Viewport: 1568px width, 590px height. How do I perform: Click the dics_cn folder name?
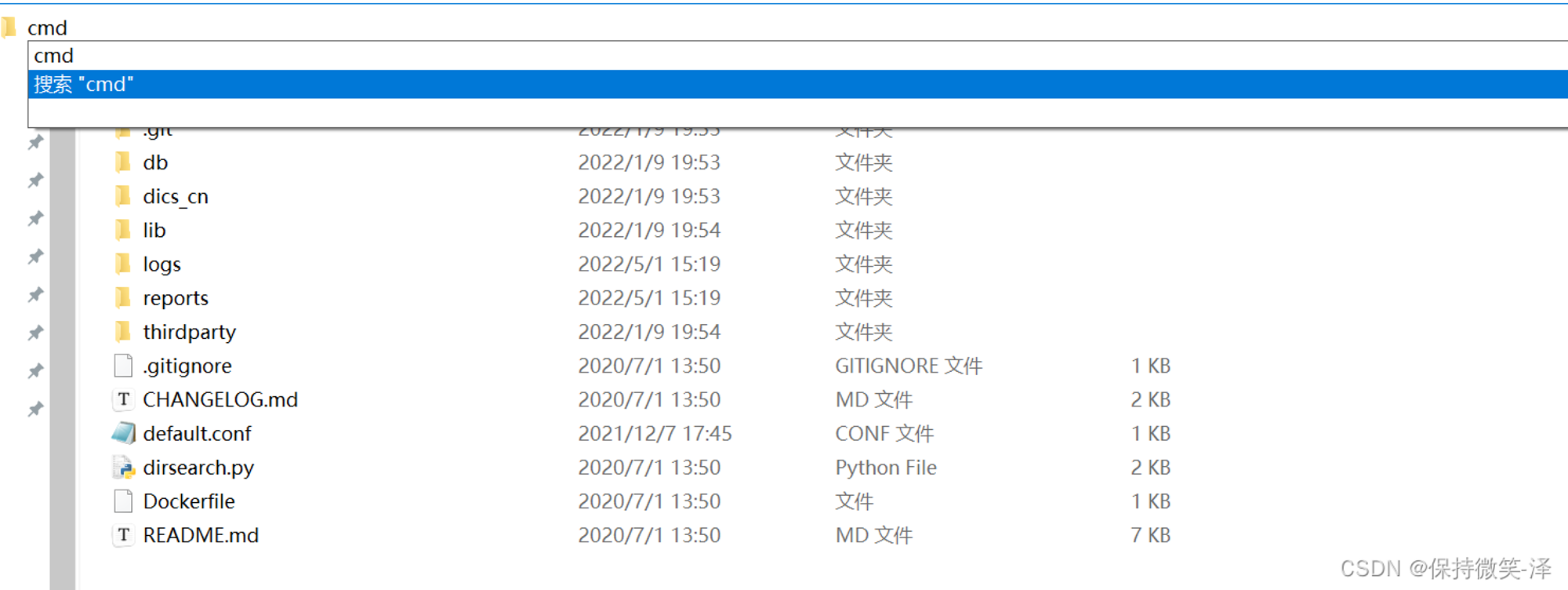pyautogui.click(x=176, y=196)
